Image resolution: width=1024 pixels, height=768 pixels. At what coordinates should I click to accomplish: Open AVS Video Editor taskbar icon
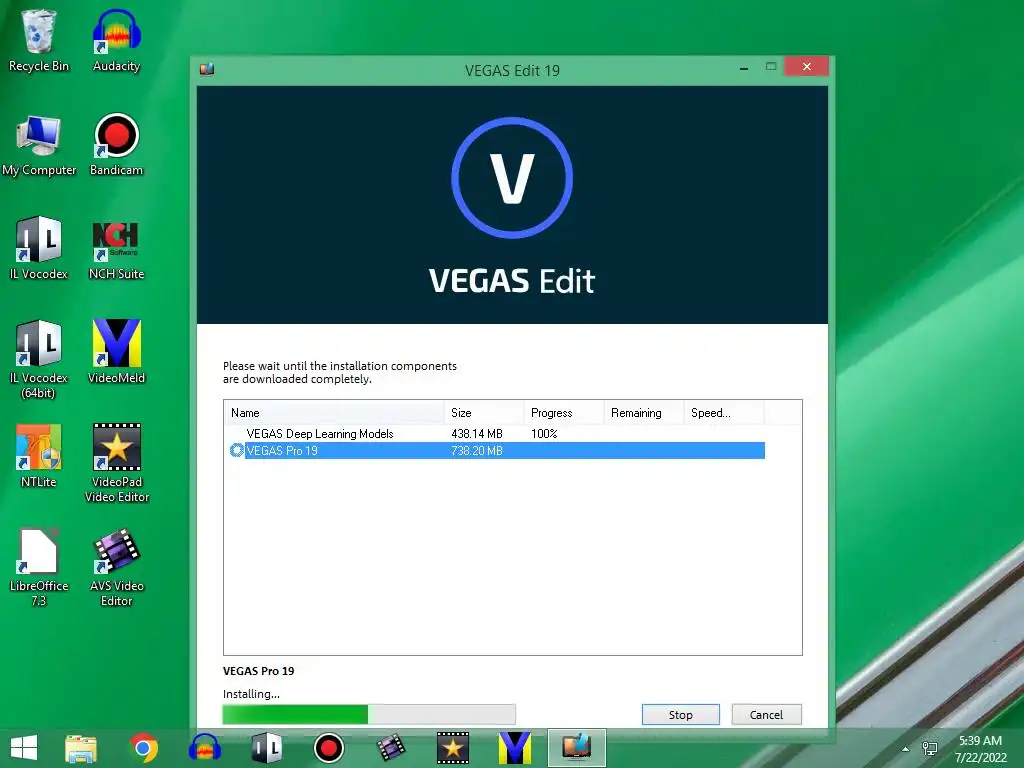pyautogui.click(x=391, y=748)
